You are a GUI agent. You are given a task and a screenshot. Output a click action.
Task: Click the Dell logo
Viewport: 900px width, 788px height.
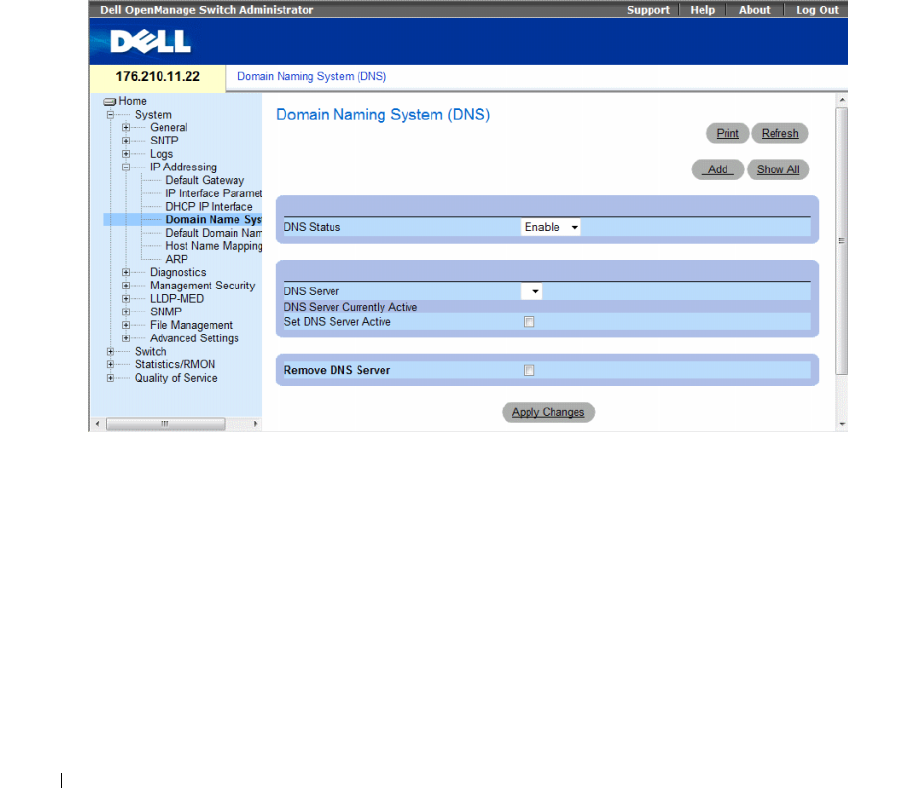click(x=150, y=41)
